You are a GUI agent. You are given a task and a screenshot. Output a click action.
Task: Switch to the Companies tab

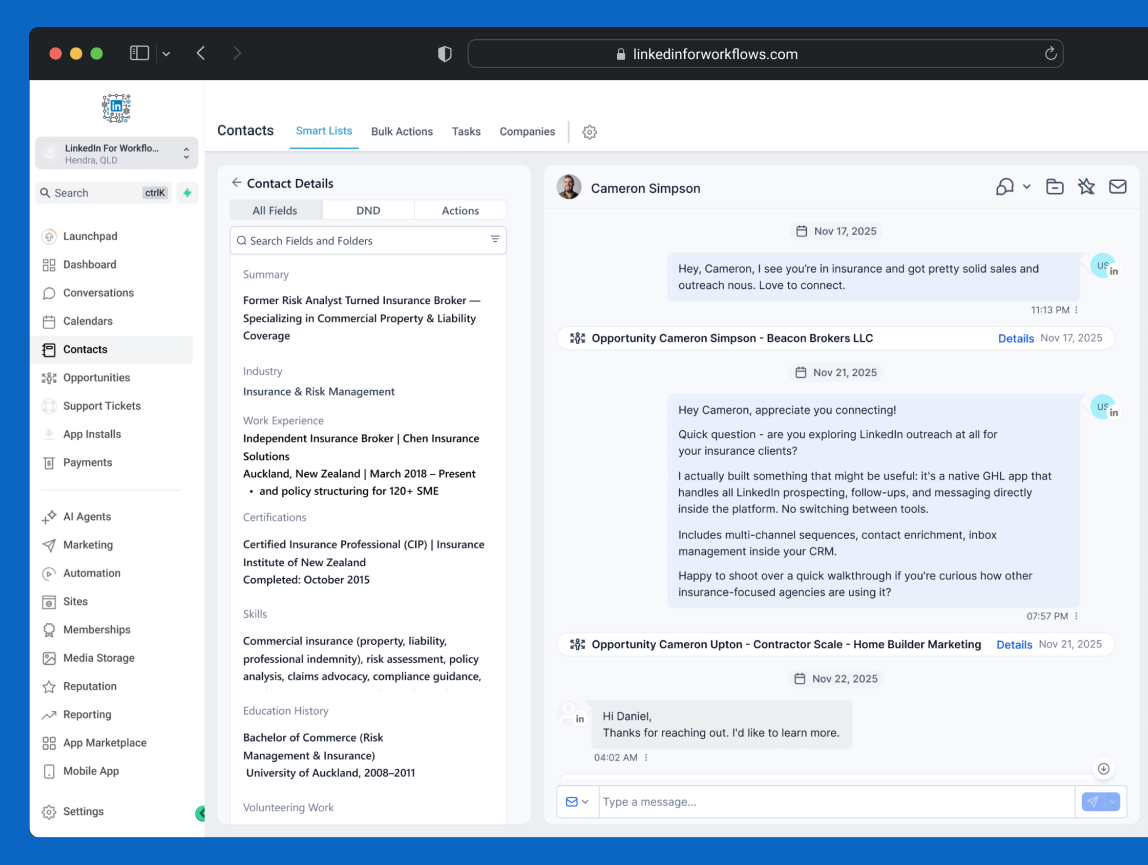coord(527,131)
